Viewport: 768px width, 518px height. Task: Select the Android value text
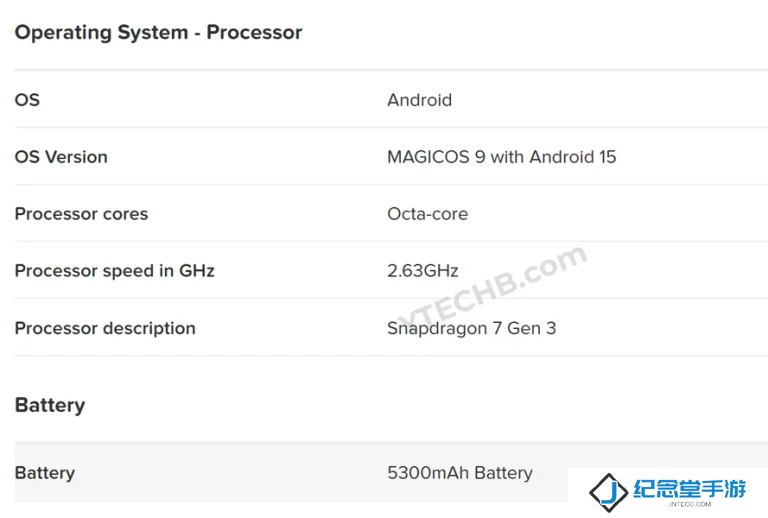[419, 100]
